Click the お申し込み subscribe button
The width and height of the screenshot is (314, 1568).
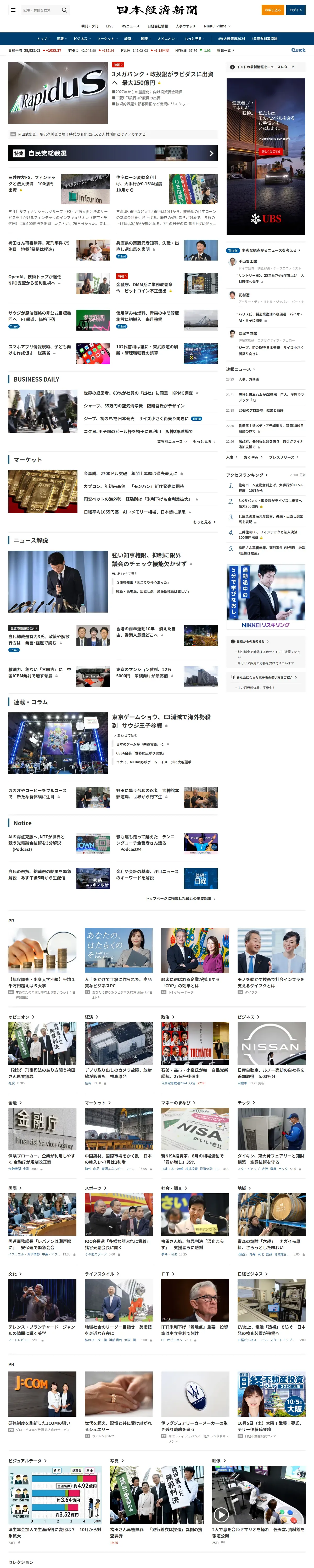coord(273,10)
